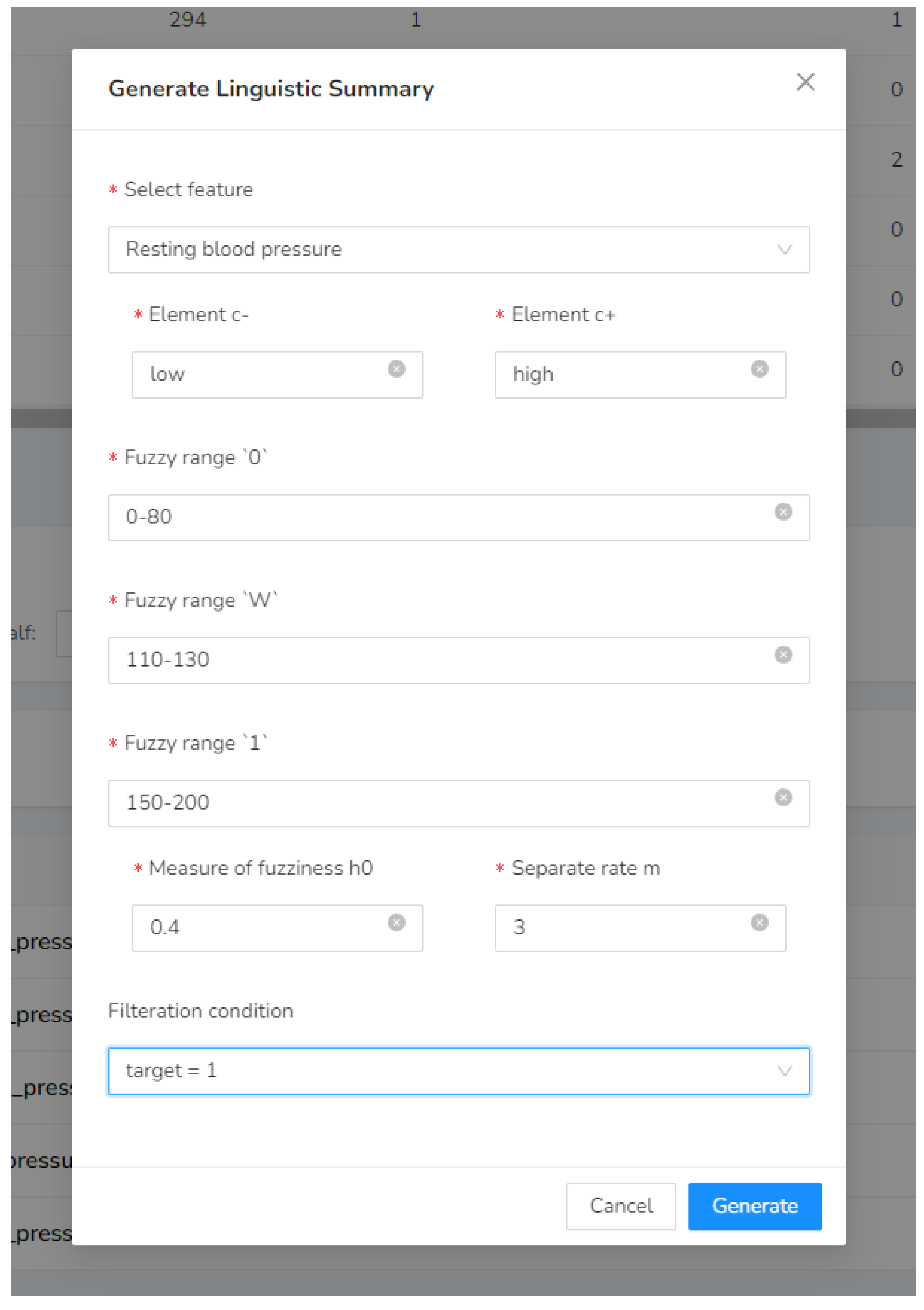Click into the 0-80 fuzzy range input
This screenshot has height=1310, width=924.
434,517
